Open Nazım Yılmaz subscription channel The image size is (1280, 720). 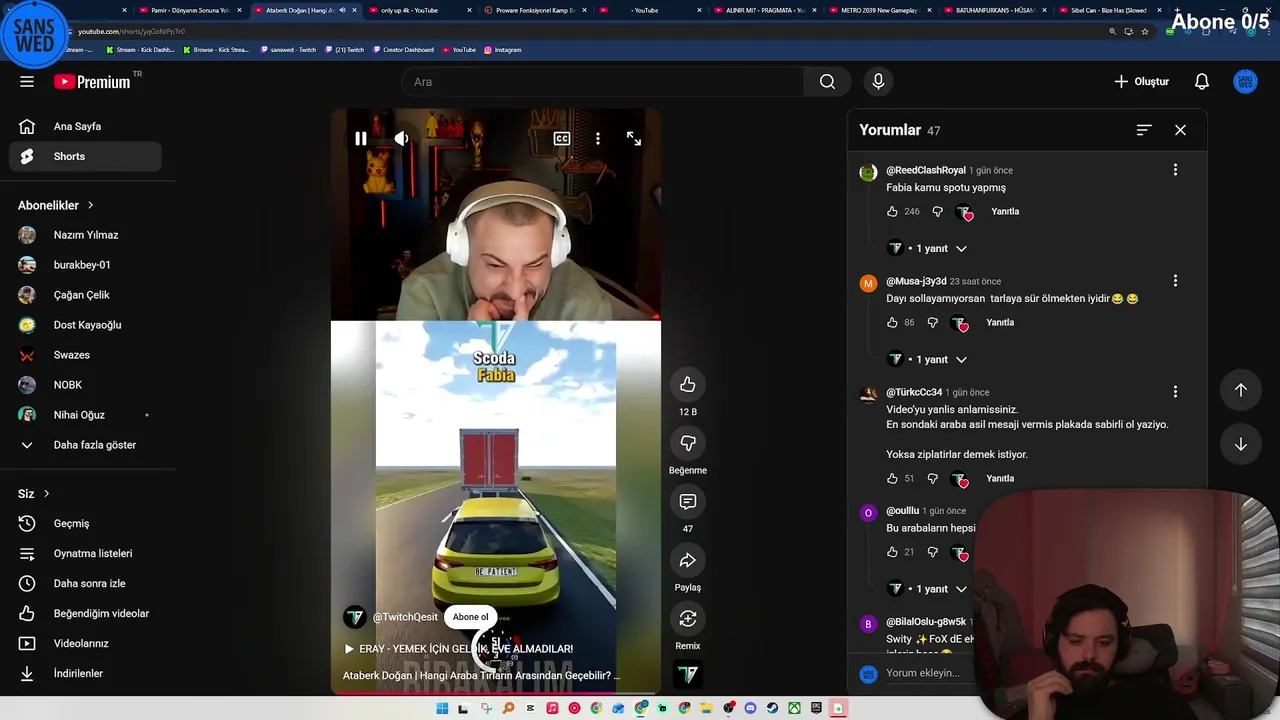click(x=86, y=235)
